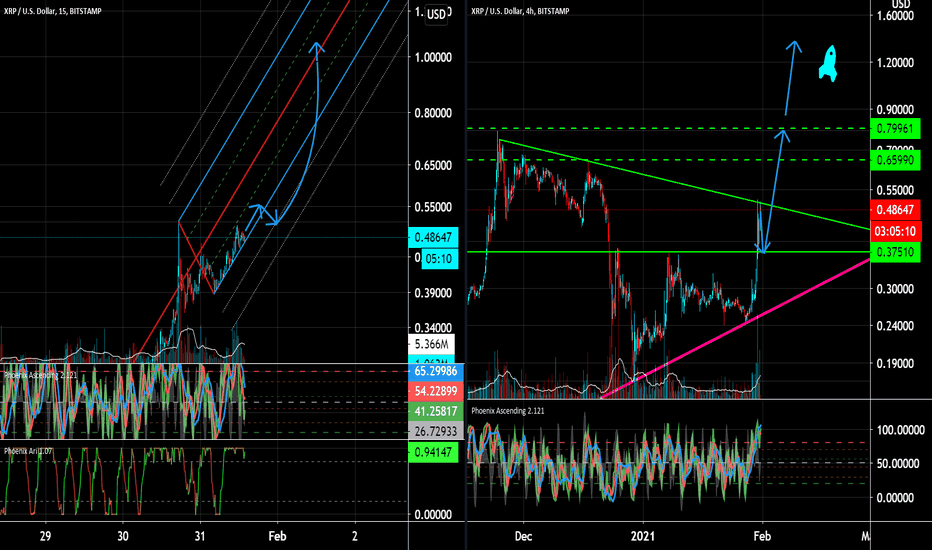Open the Phoenix Ari 1.07 indicator legend
932x550 pixels.
[x=28, y=451]
